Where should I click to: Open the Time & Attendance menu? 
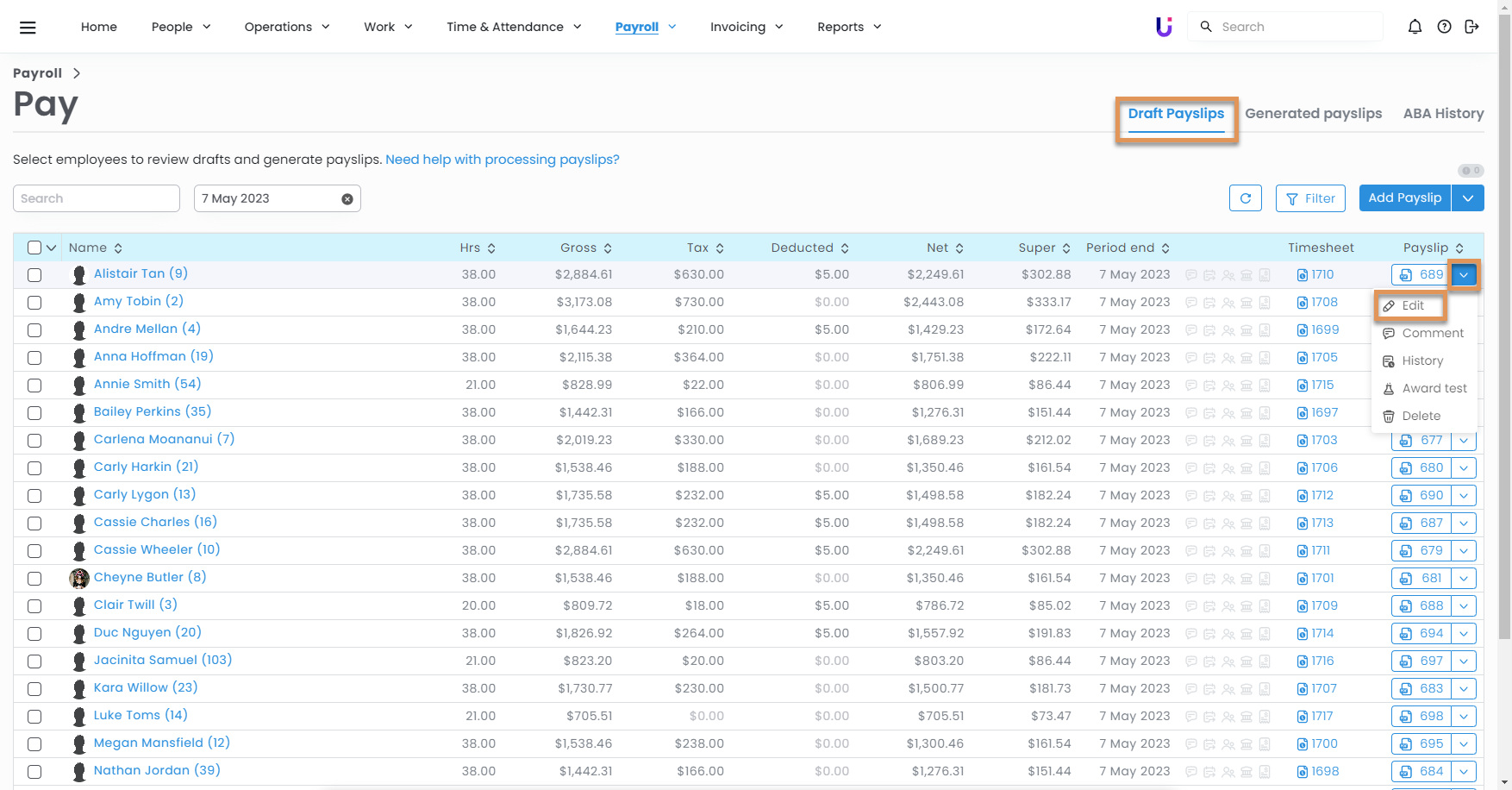click(514, 27)
